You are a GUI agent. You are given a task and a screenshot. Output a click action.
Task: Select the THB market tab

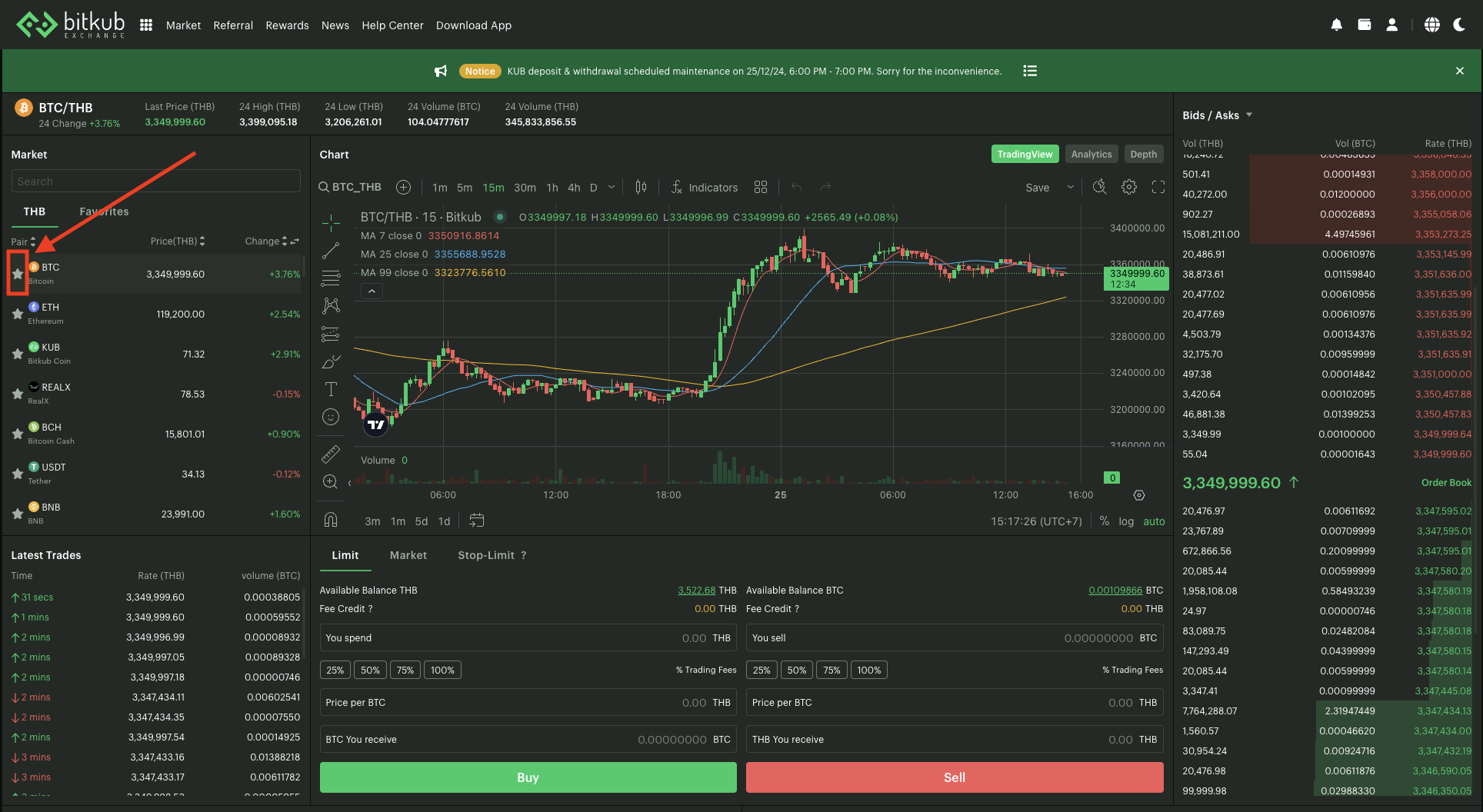(x=34, y=211)
